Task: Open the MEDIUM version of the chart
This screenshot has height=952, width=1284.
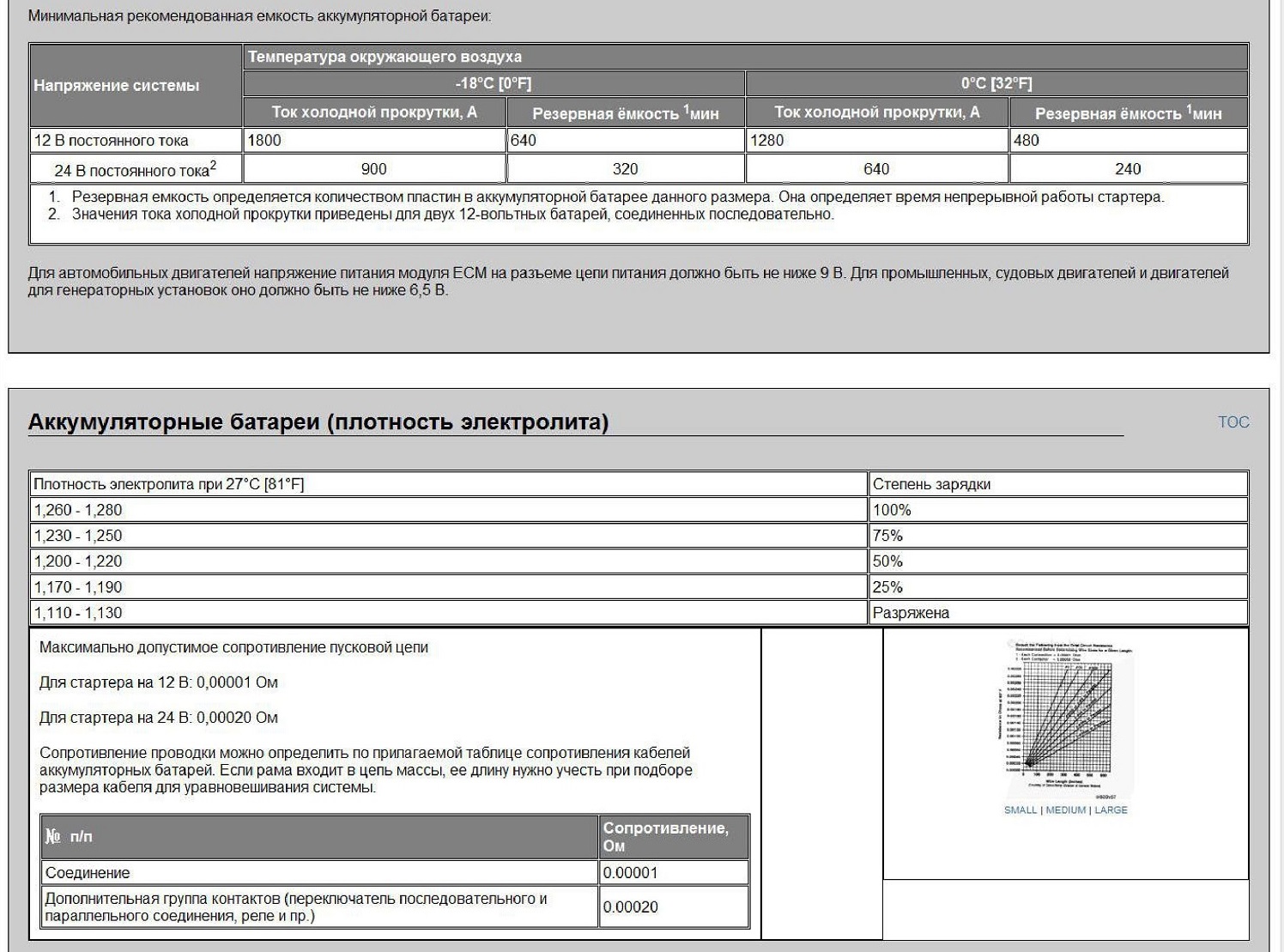Action: 1066,810
